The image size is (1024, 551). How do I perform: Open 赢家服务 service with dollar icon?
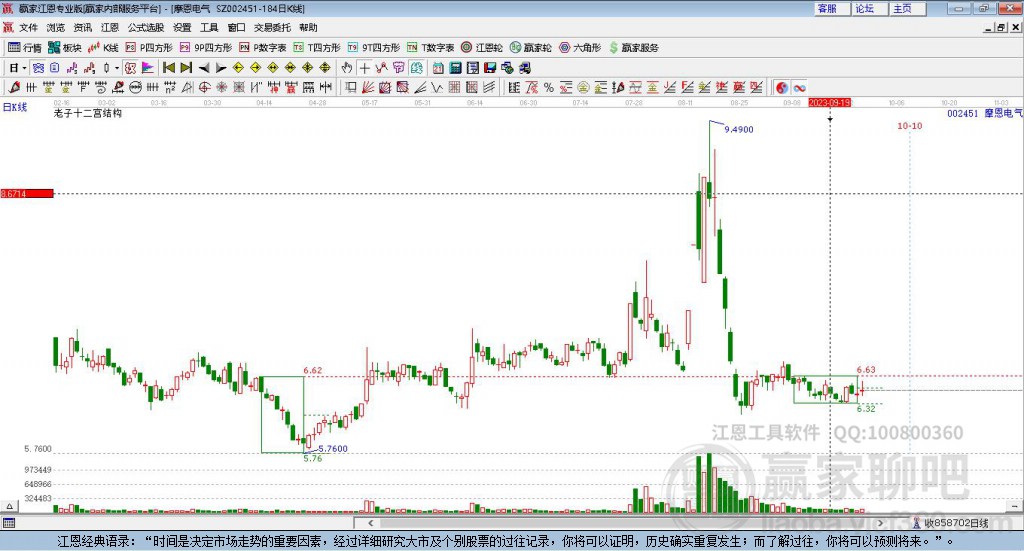[x=633, y=48]
